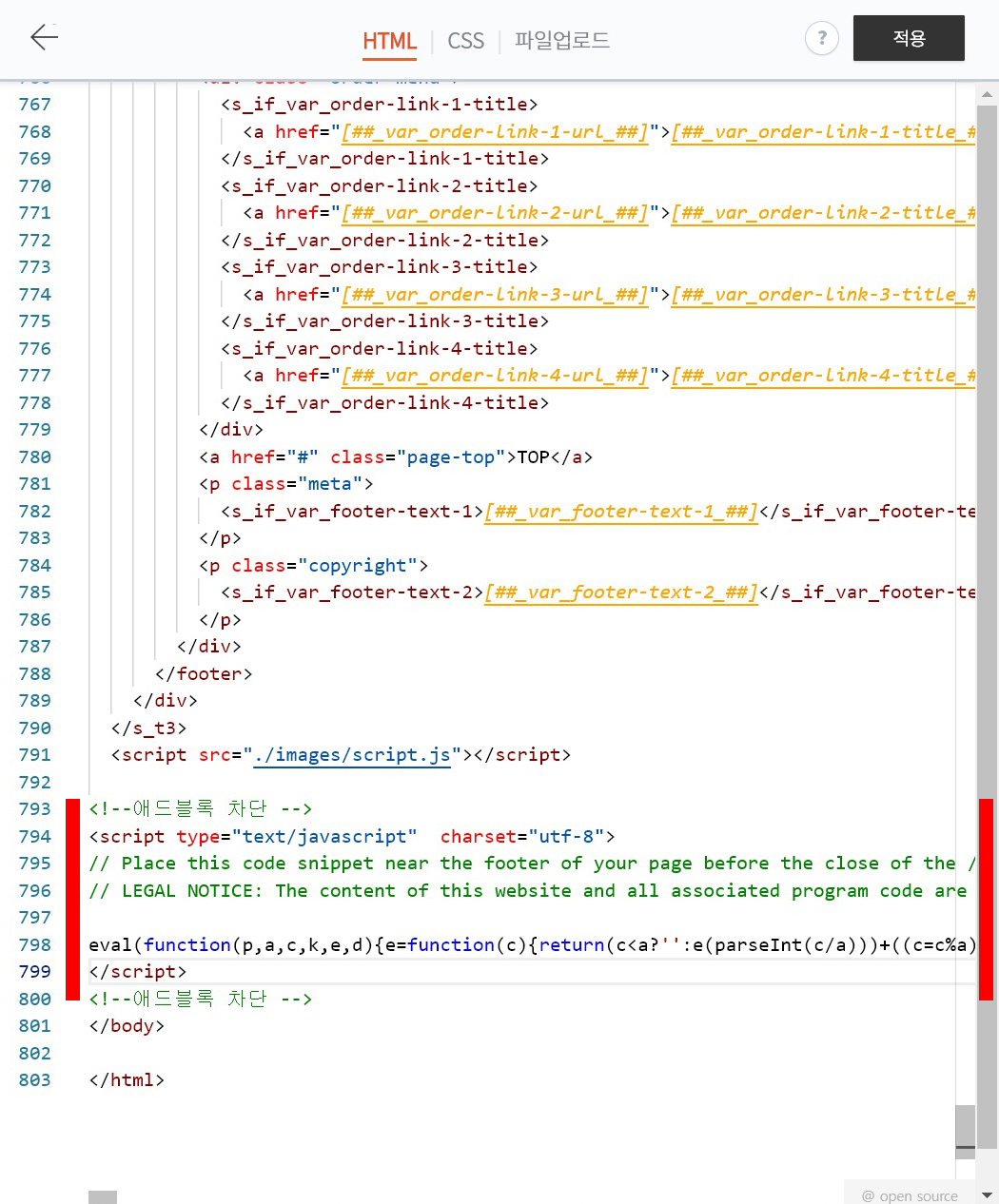Click the charset "utf-8" value

coord(566,837)
